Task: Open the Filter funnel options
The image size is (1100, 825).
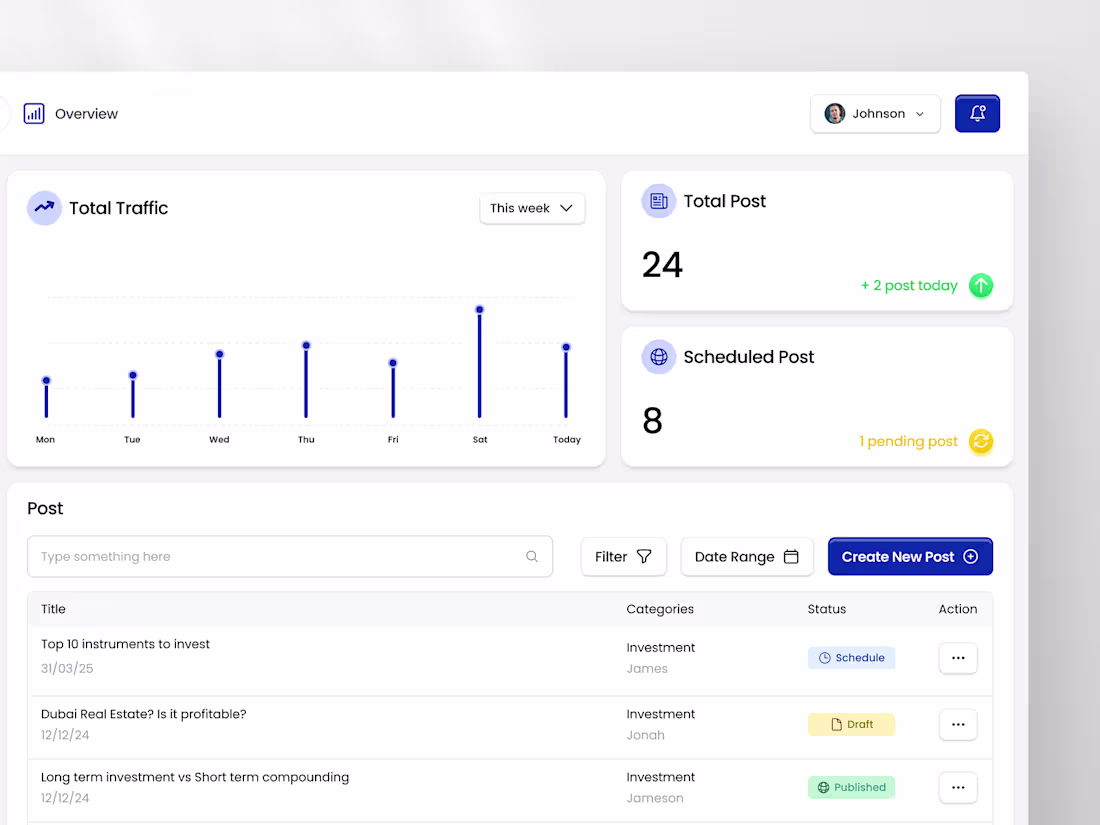Action: click(x=645, y=556)
